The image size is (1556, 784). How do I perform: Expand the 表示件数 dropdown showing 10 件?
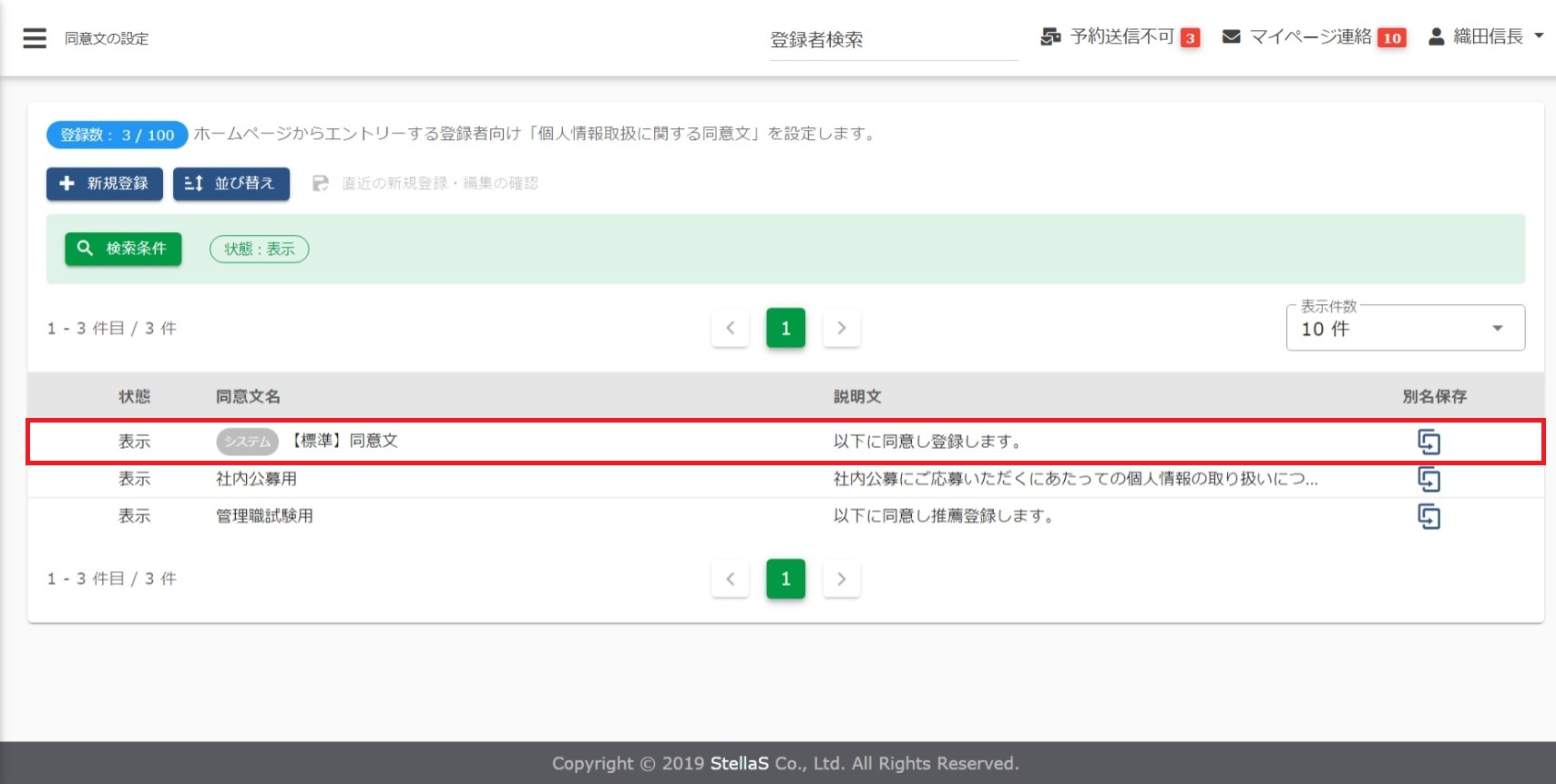[1405, 329]
